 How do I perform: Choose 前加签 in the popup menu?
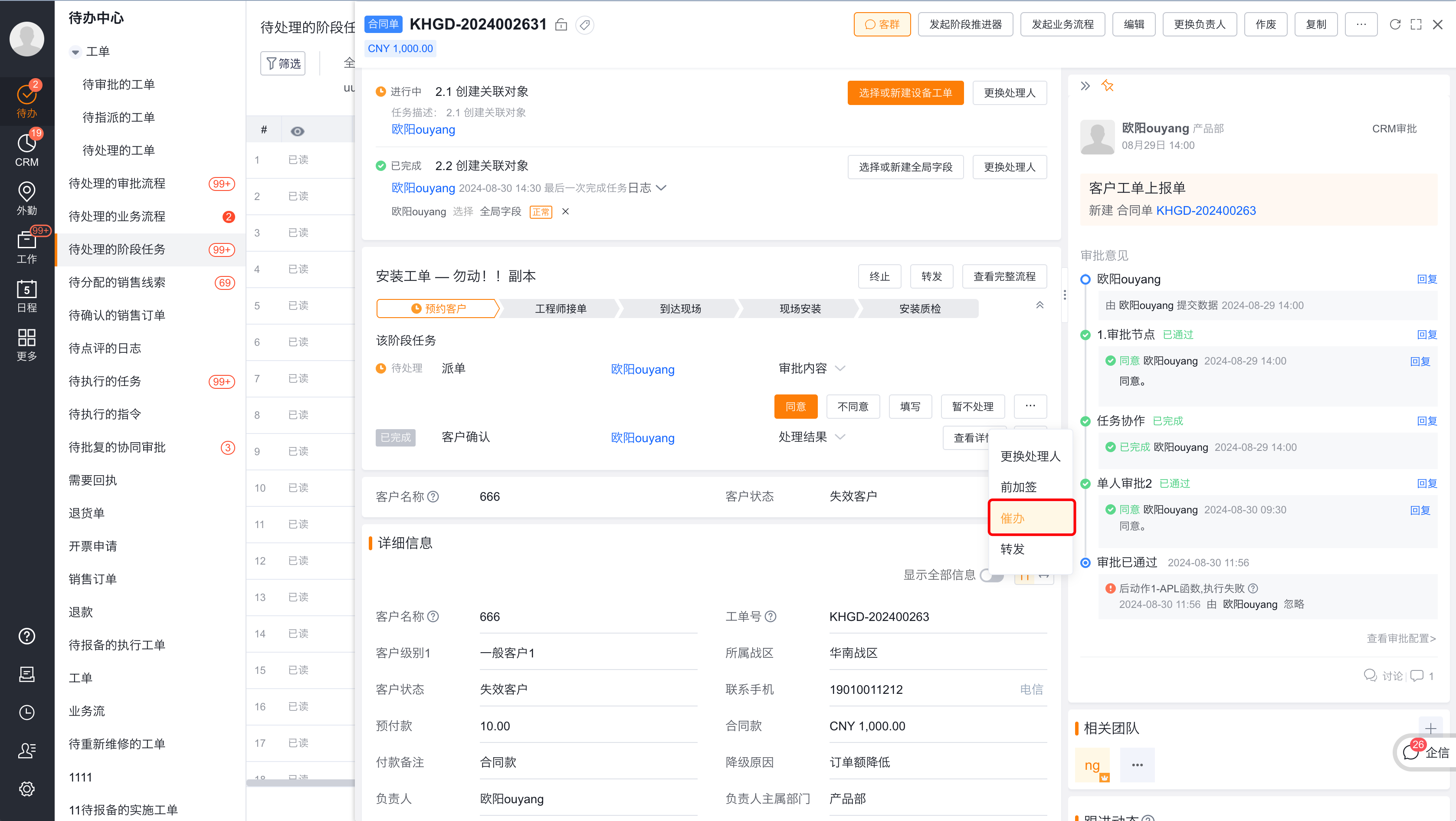pyautogui.click(x=1019, y=487)
